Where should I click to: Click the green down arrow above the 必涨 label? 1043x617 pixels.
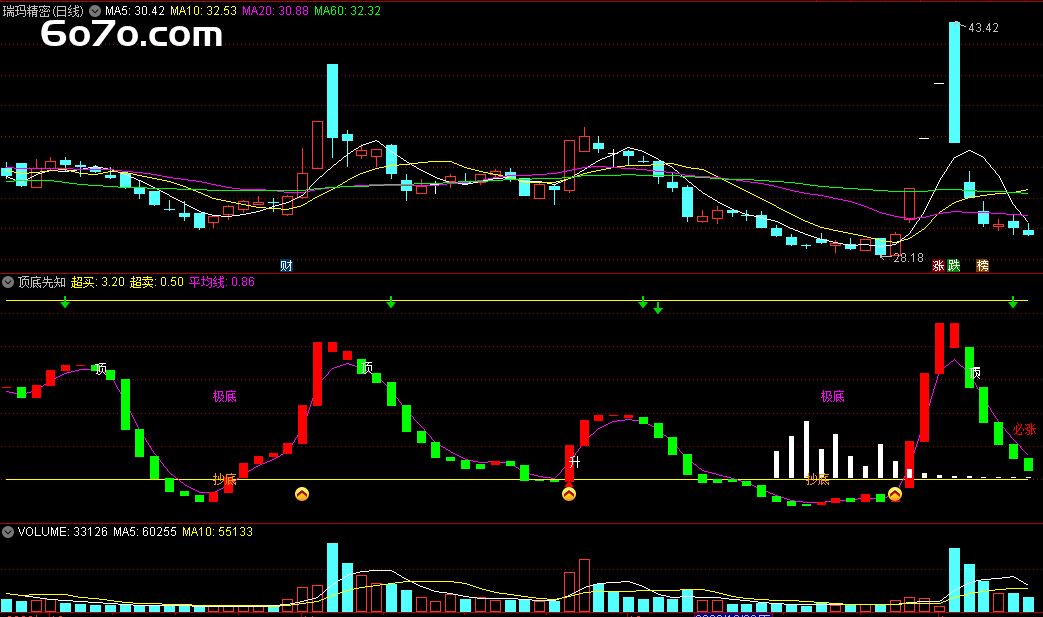[x=1013, y=303]
